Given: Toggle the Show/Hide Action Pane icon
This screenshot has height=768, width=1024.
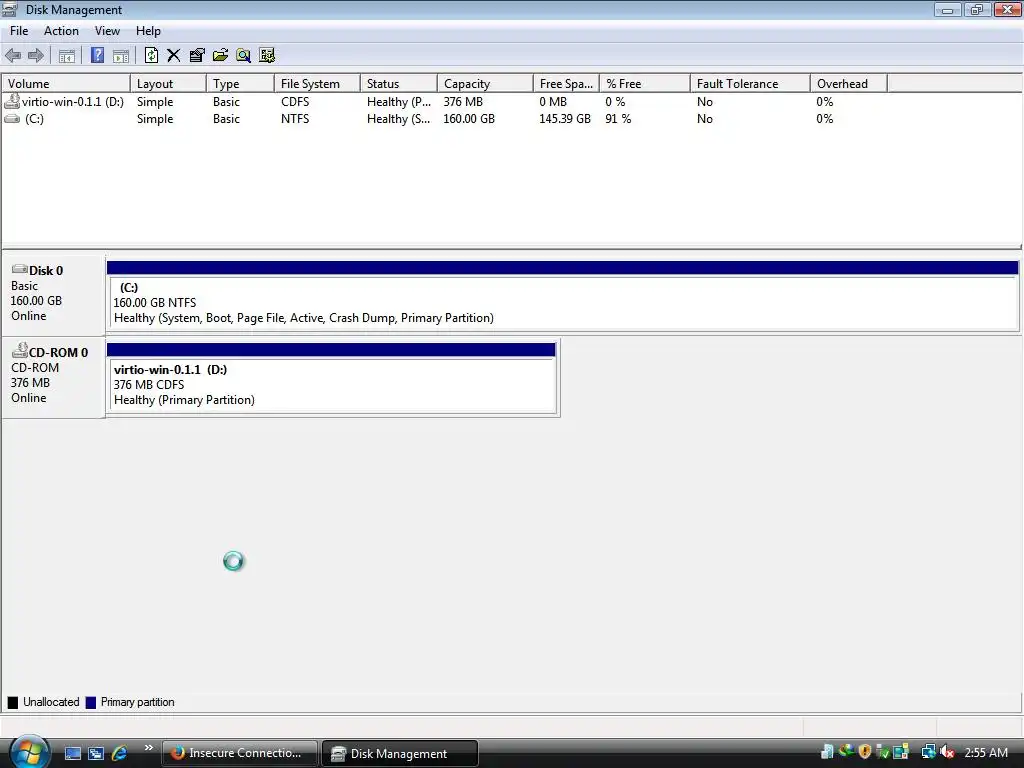Looking at the screenshot, I should [x=121, y=56].
